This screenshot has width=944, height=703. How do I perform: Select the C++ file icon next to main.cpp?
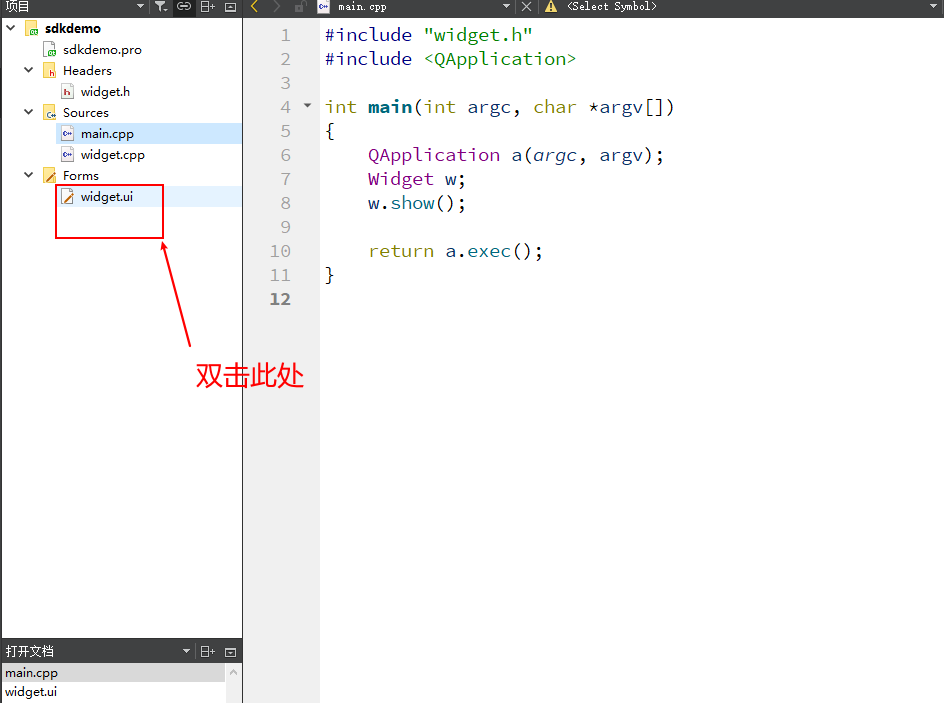[321, 7]
